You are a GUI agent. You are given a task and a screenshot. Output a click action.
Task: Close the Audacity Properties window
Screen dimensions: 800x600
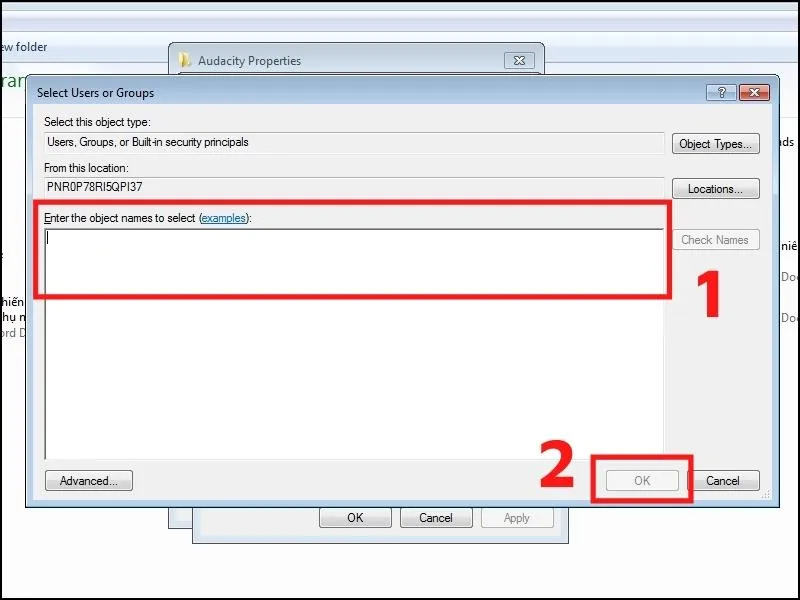519,60
